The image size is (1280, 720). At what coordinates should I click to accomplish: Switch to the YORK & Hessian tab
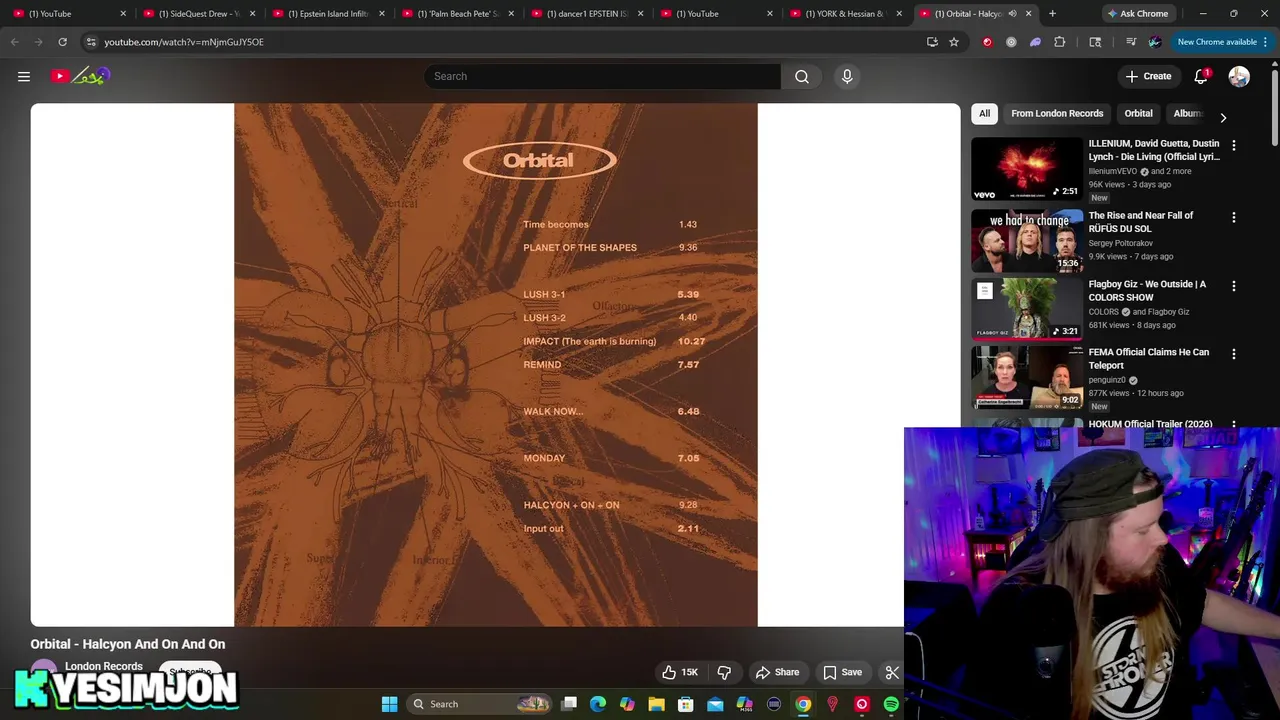[845, 14]
